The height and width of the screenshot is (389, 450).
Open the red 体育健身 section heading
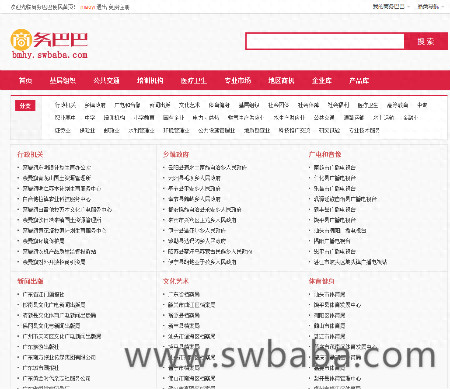(322, 281)
